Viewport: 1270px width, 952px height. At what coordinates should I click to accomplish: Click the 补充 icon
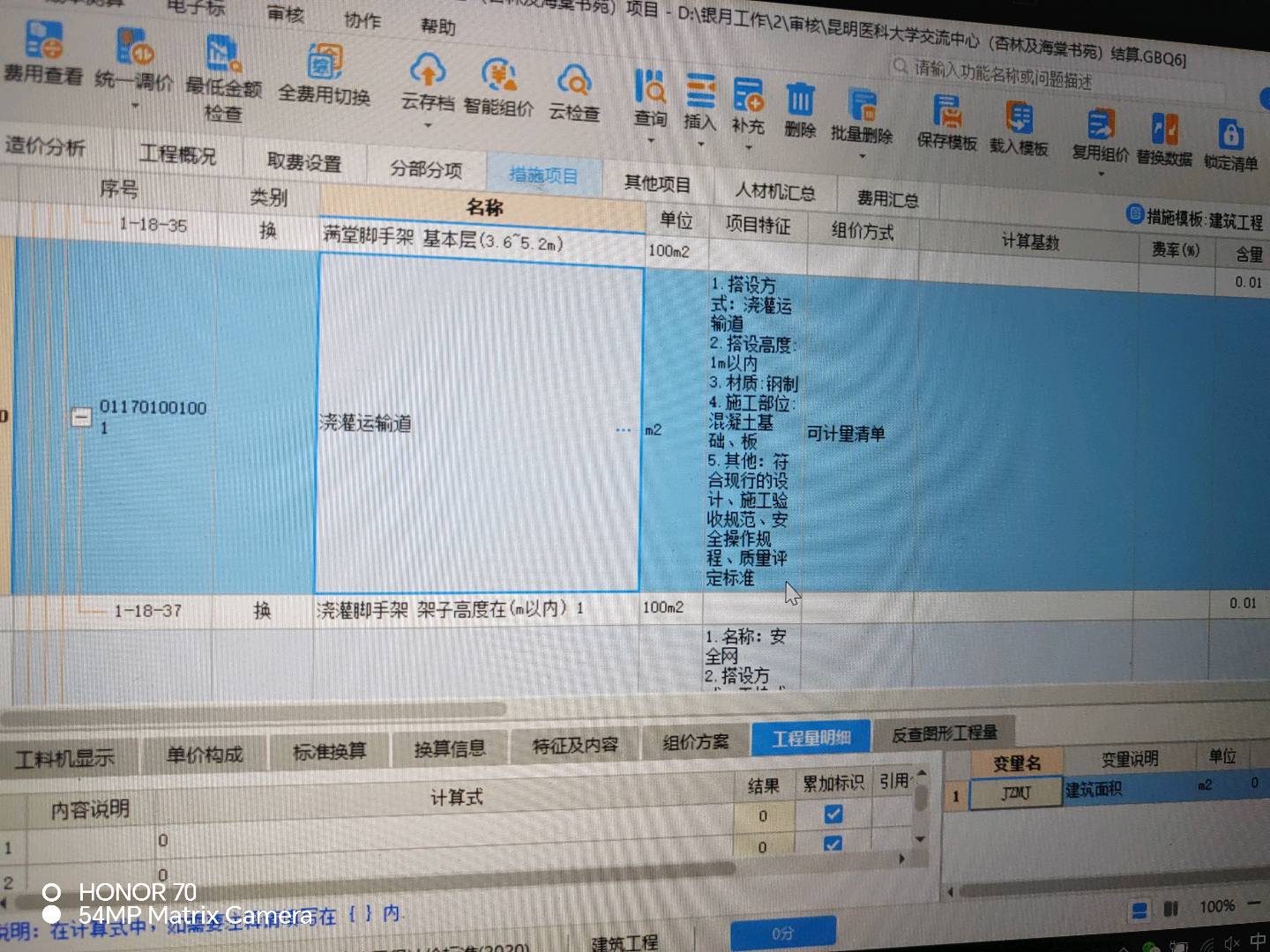(x=748, y=94)
